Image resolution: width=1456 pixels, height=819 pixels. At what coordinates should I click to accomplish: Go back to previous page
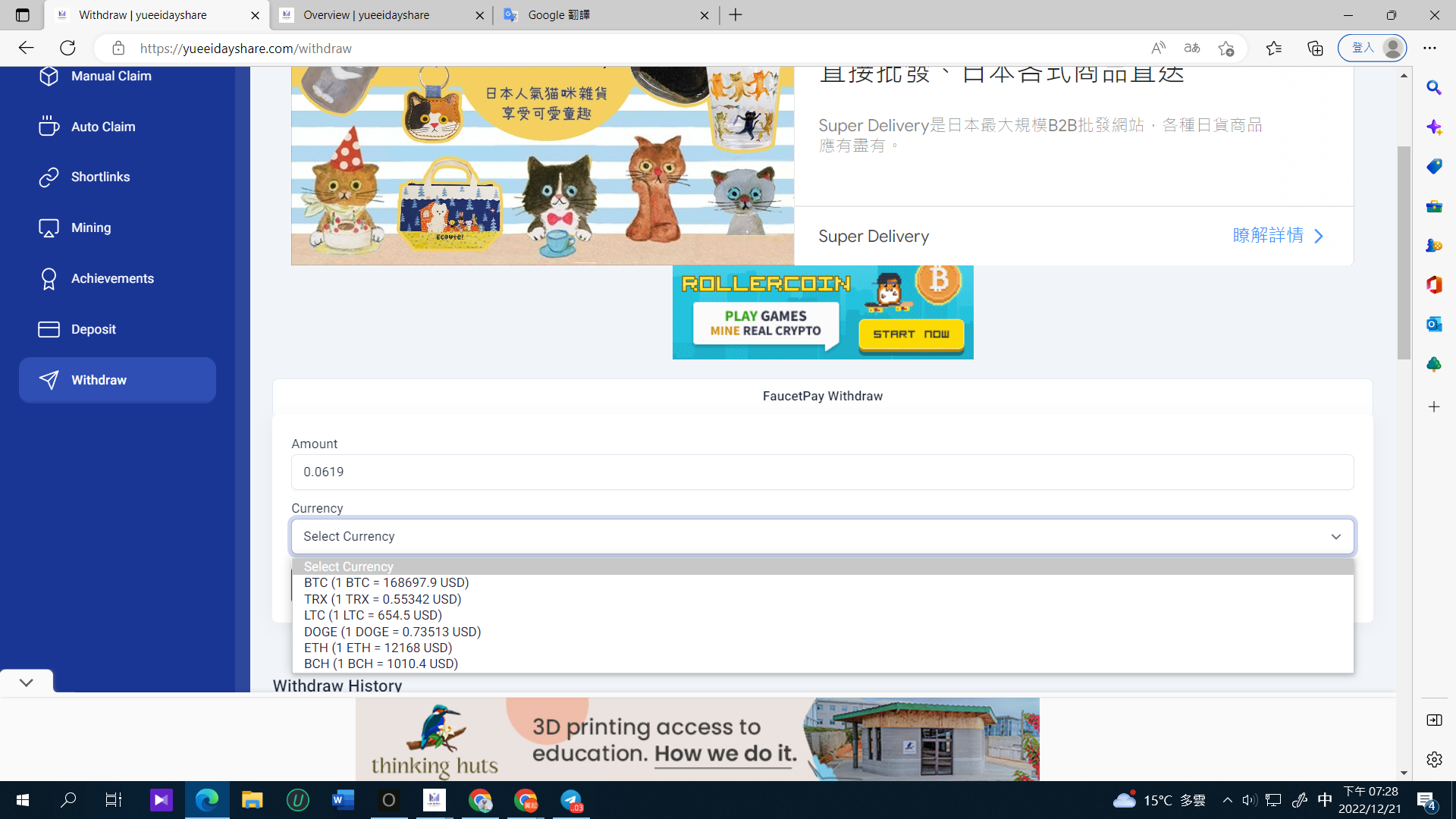[27, 48]
